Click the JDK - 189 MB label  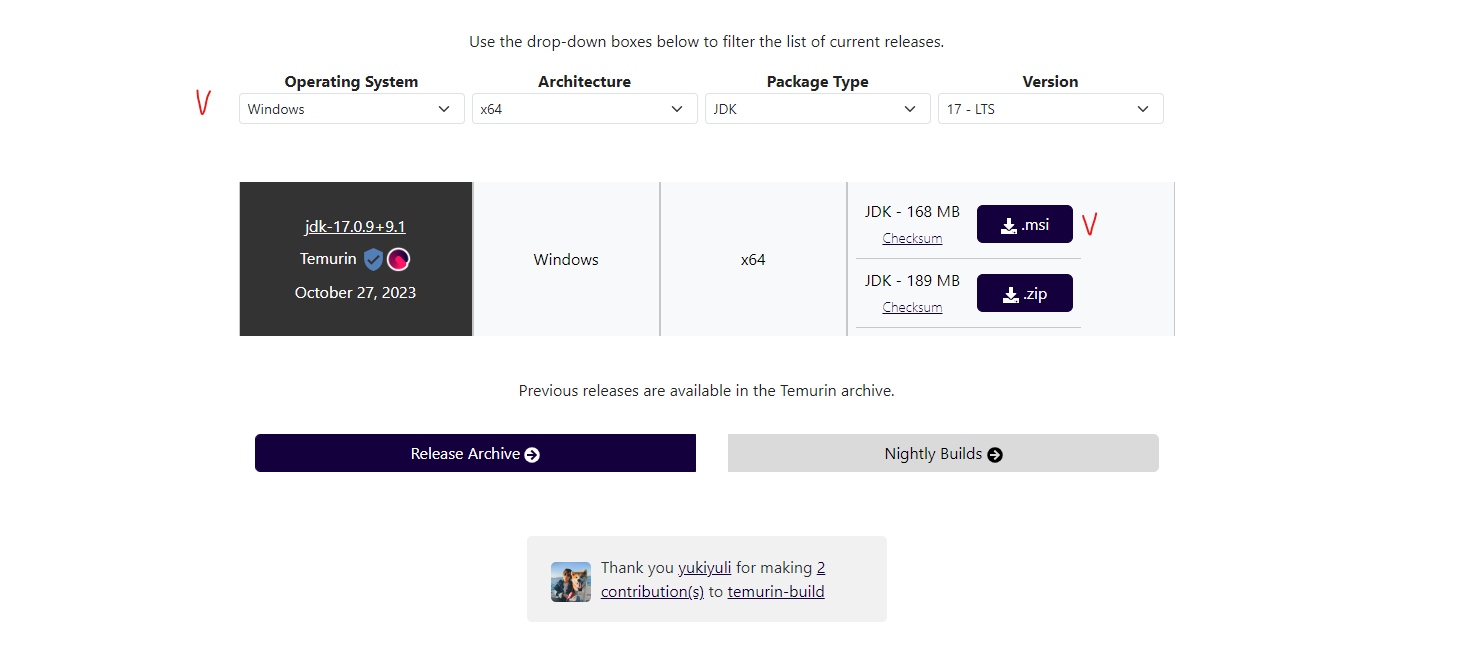click(912, 281)
